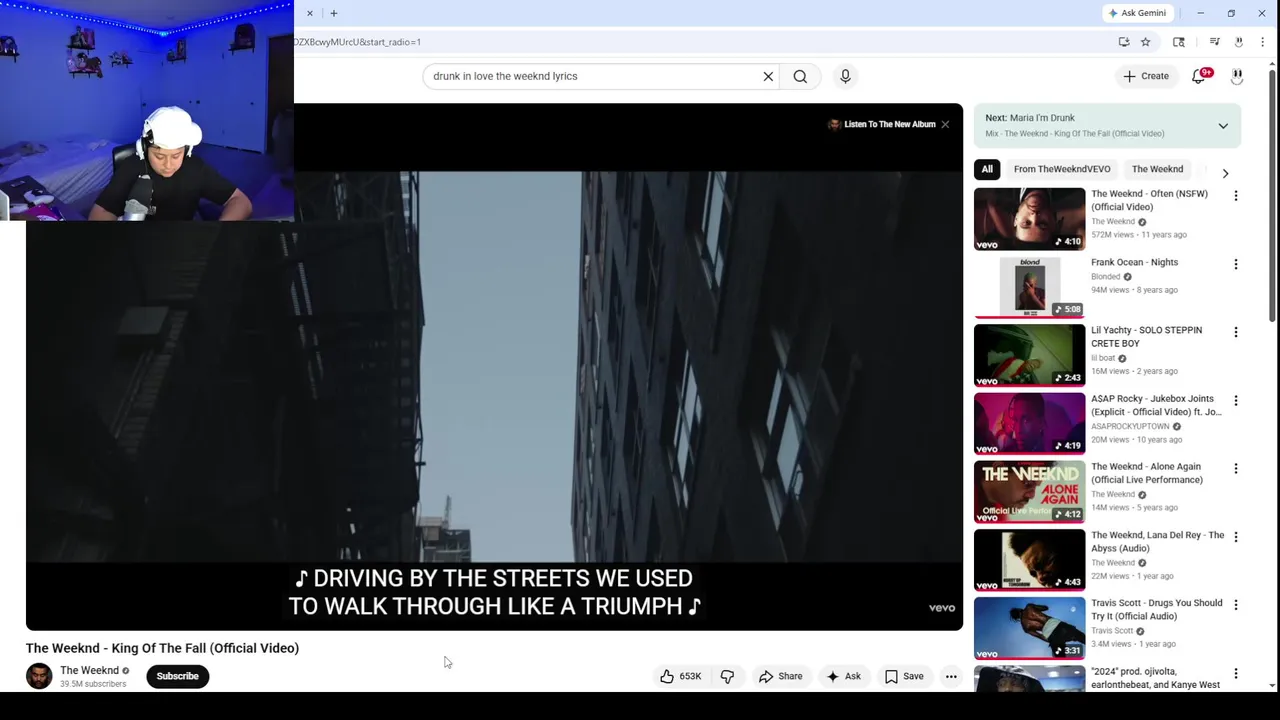
Task: Select the All filter chip
Action: (x=987, y=169)
